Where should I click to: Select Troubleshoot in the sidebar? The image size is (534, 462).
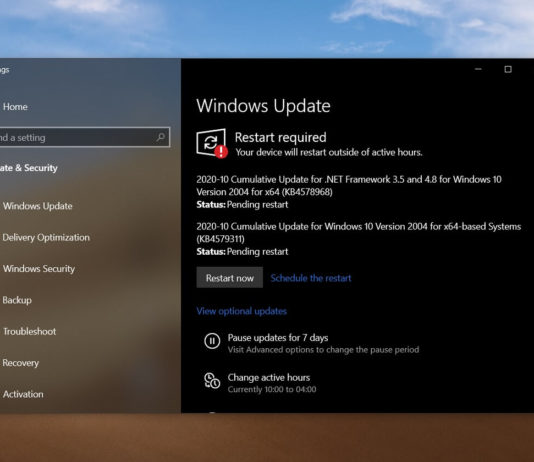tap(30, 331)
